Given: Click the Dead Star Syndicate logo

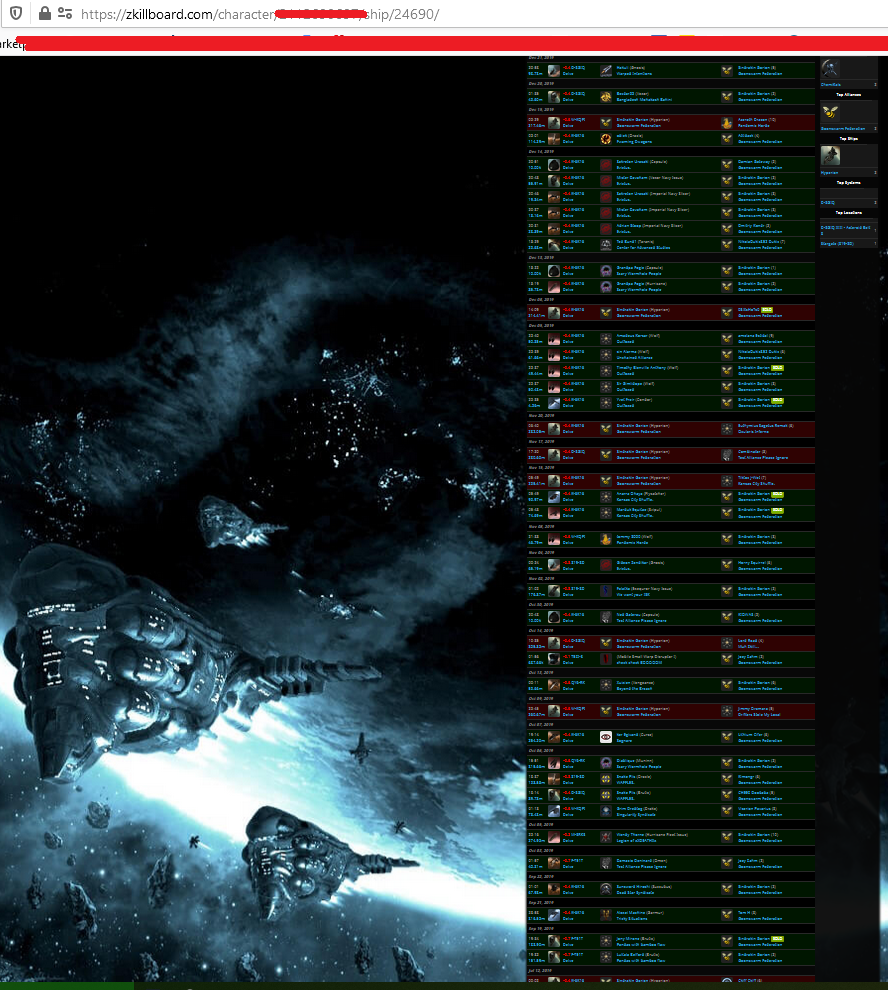Looking at the screenshot, I should point(606,889).
